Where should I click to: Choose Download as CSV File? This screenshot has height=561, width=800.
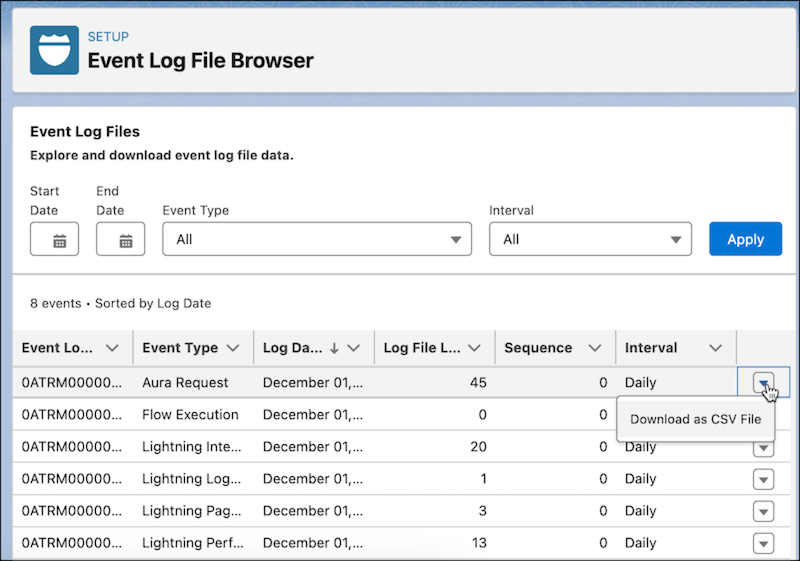point(696,419)
